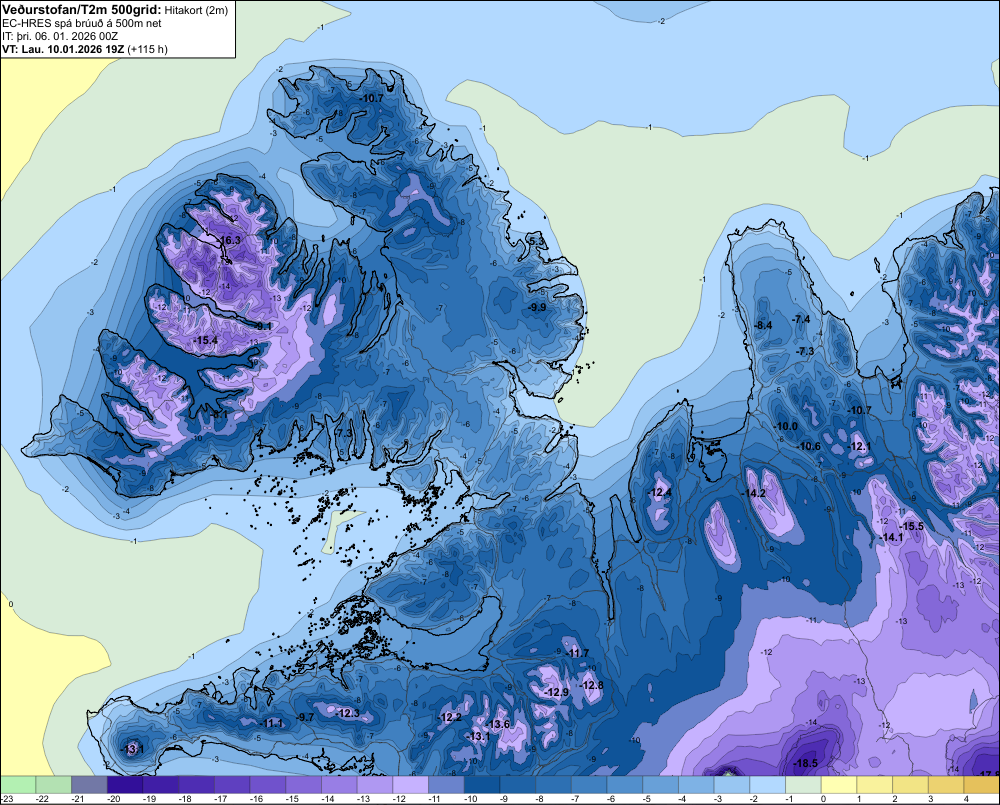Click the -14.2 temperature value
Image resolution: width=1000 pixels, height=805 pixels.
pyautogui.click(x=753, y=493)
